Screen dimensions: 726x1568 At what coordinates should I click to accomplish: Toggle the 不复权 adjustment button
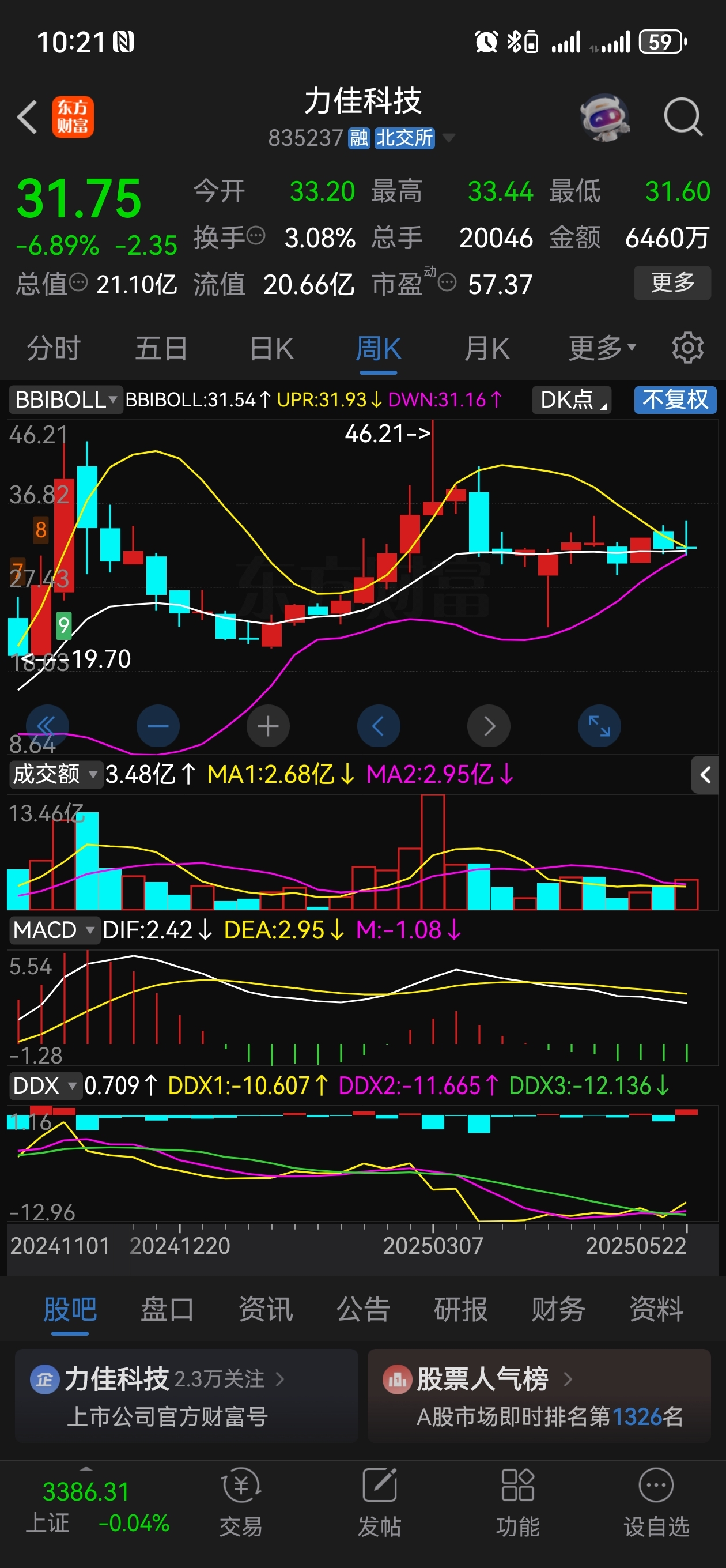(x=675, y=400)
